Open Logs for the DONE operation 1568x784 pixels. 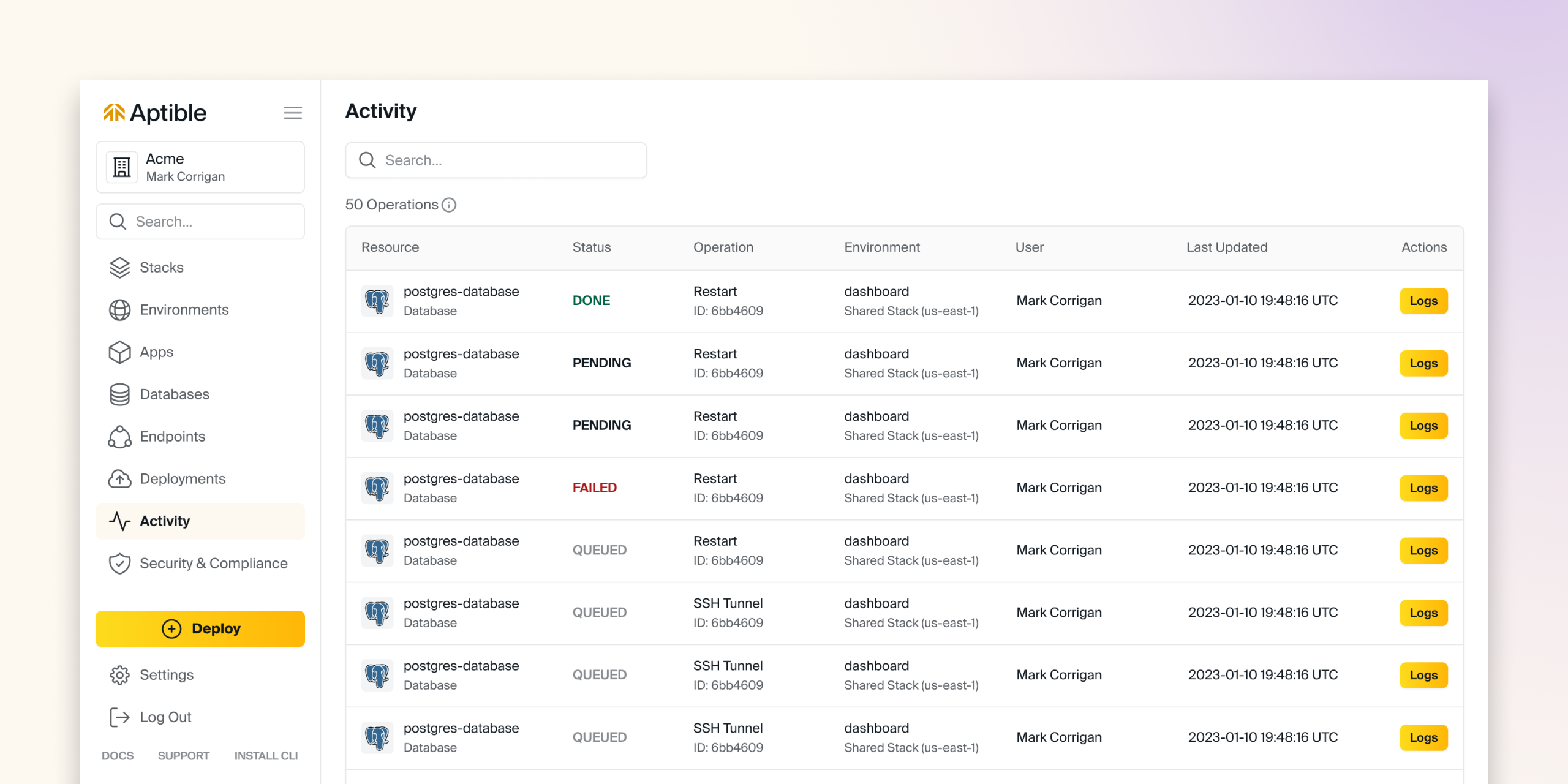pos(1423,301)
